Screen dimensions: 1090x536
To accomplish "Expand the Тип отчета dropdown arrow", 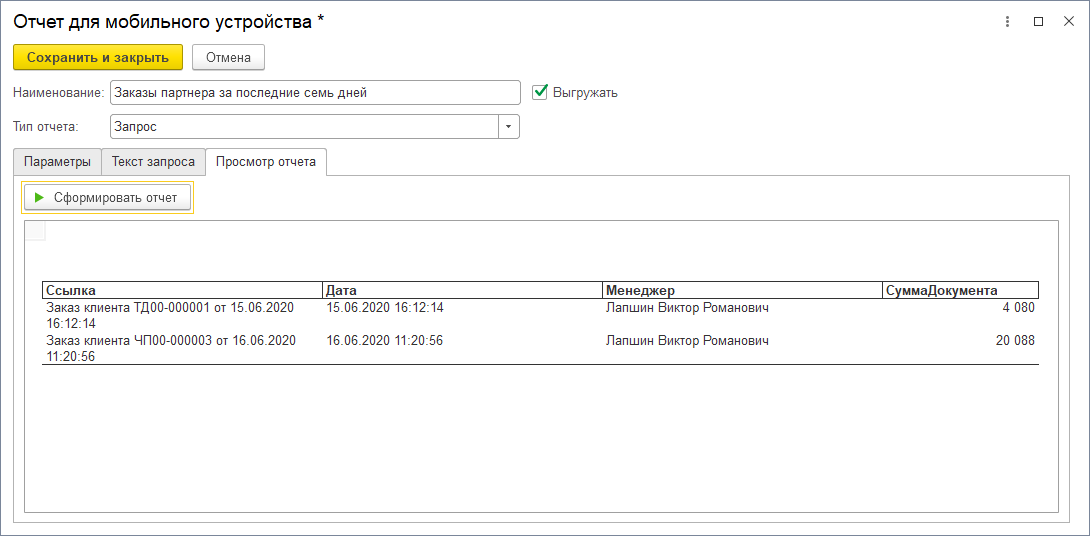I will pos(509,127).
